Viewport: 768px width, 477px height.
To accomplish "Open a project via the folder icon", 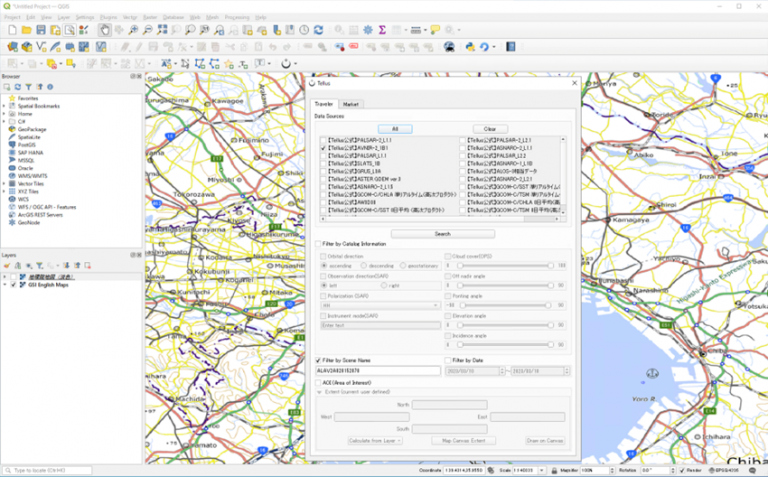I will tap(26, 30).
